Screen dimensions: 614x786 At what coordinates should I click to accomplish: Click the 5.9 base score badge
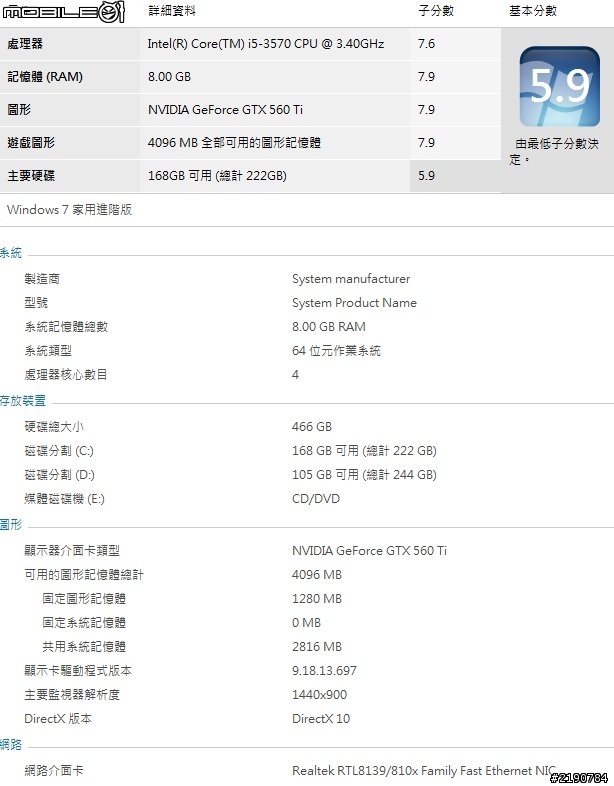[559, 86]
